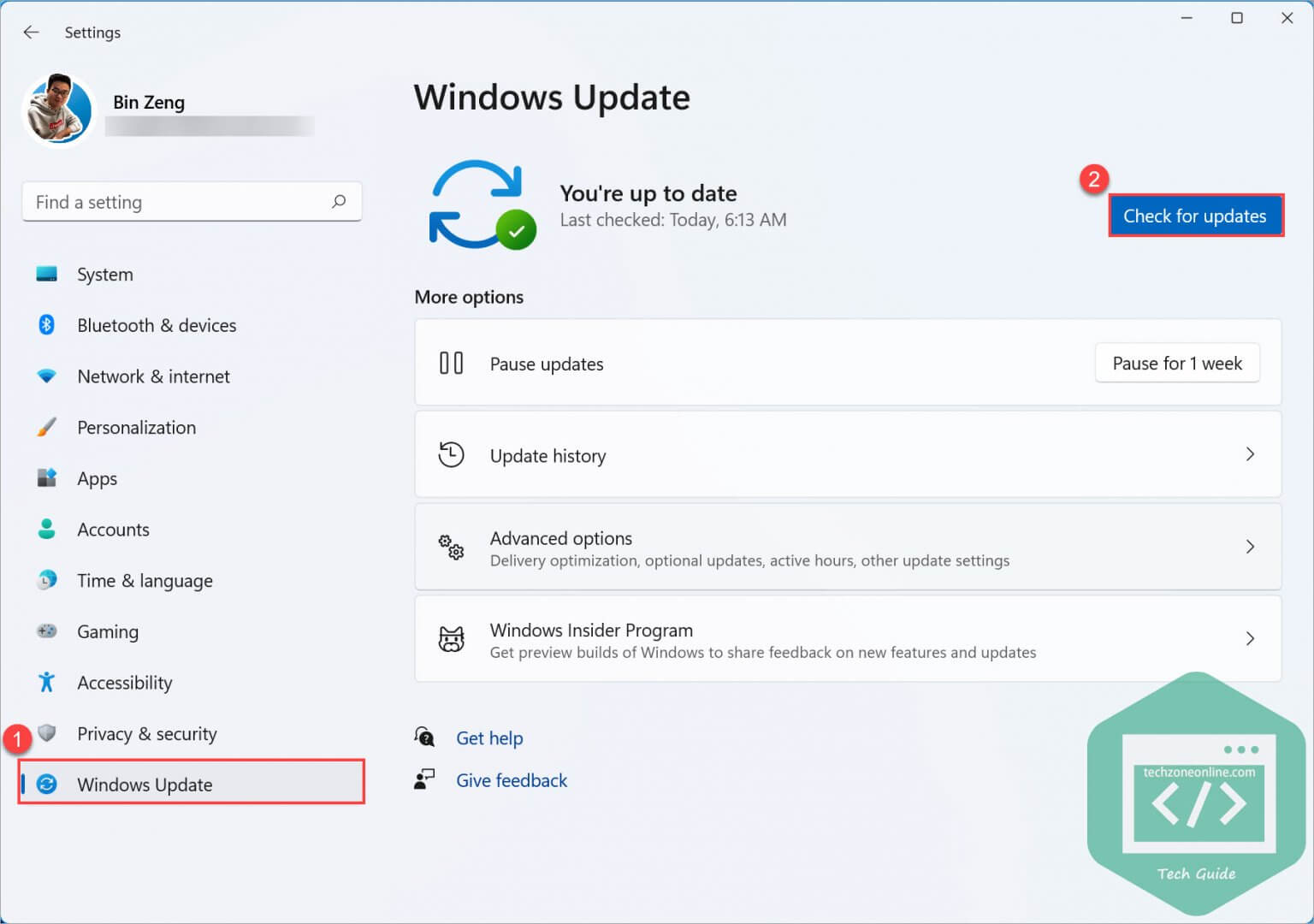The width and height of the screenshot is (1314, 924).
Task: Select the Gaming controller icon
Action: tap(47, 631)
